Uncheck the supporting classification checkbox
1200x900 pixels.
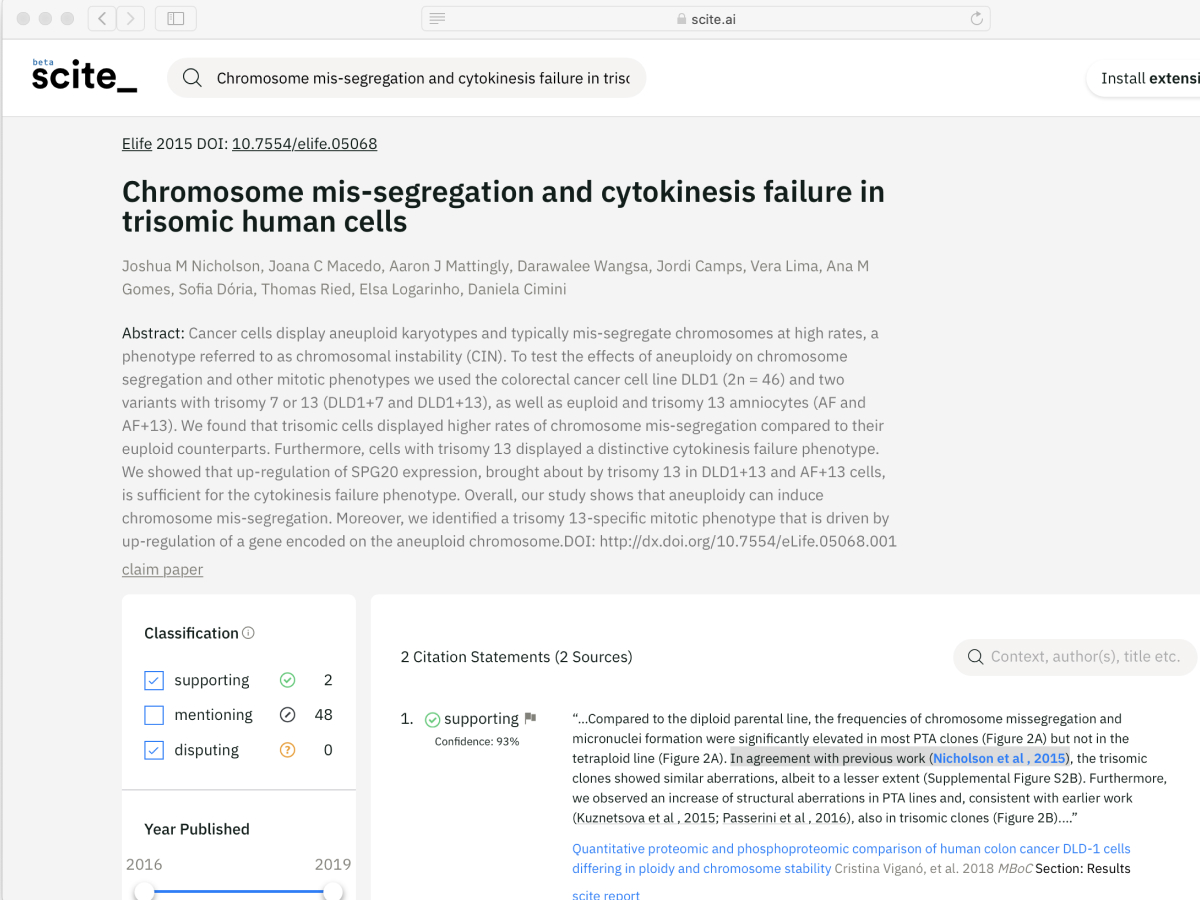[154, 681]
